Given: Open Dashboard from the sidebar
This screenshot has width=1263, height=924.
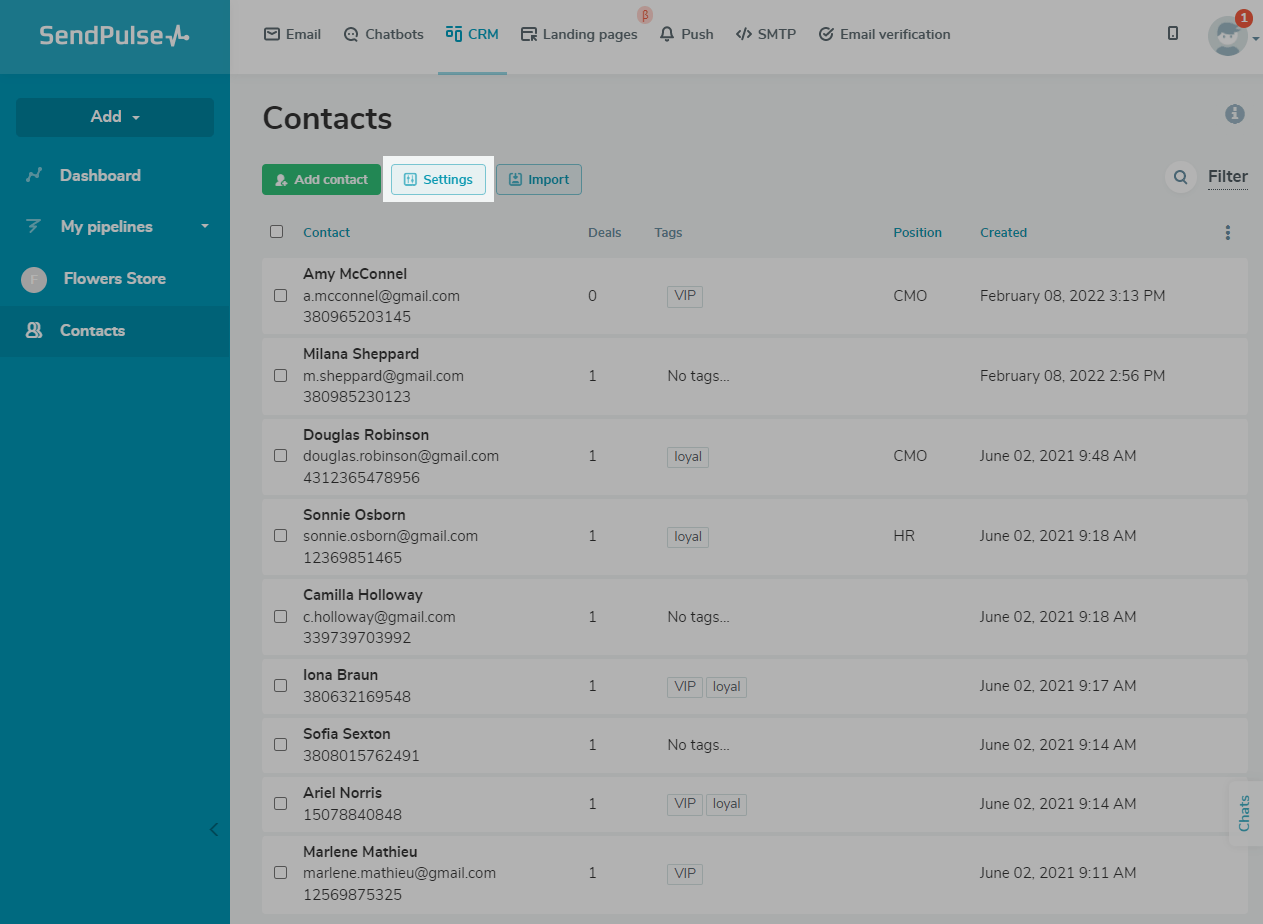Looking at the screenshot, I should [100, 175].
